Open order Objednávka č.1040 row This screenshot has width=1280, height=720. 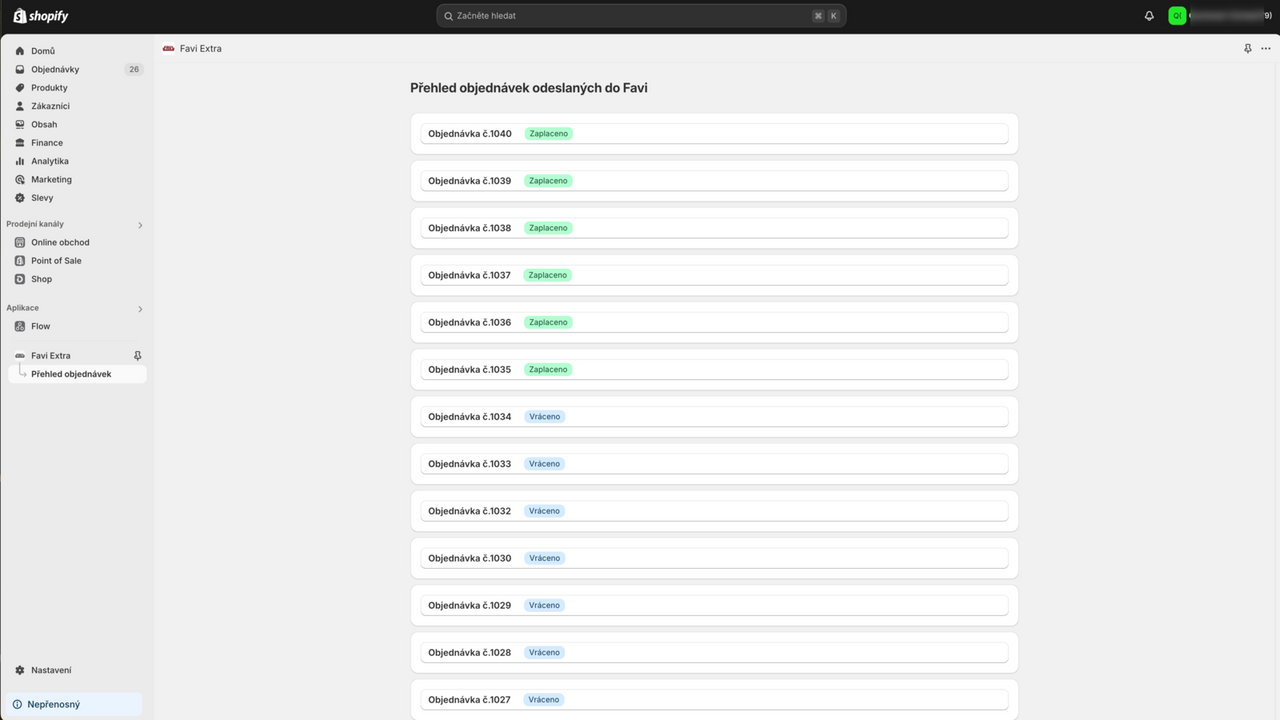coord(714,133)
